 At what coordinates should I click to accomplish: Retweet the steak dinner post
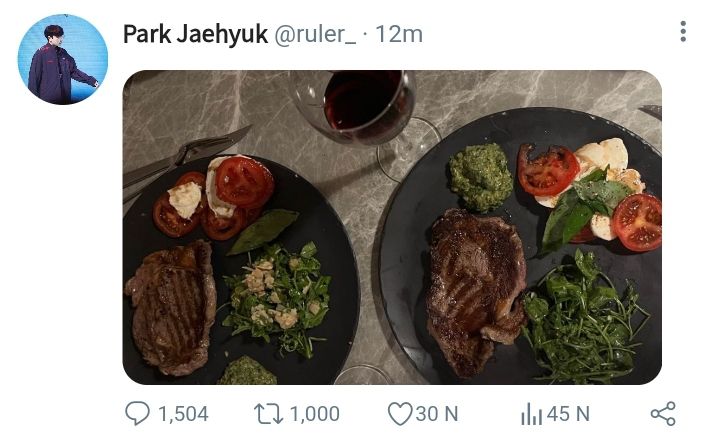pos(268,413)
